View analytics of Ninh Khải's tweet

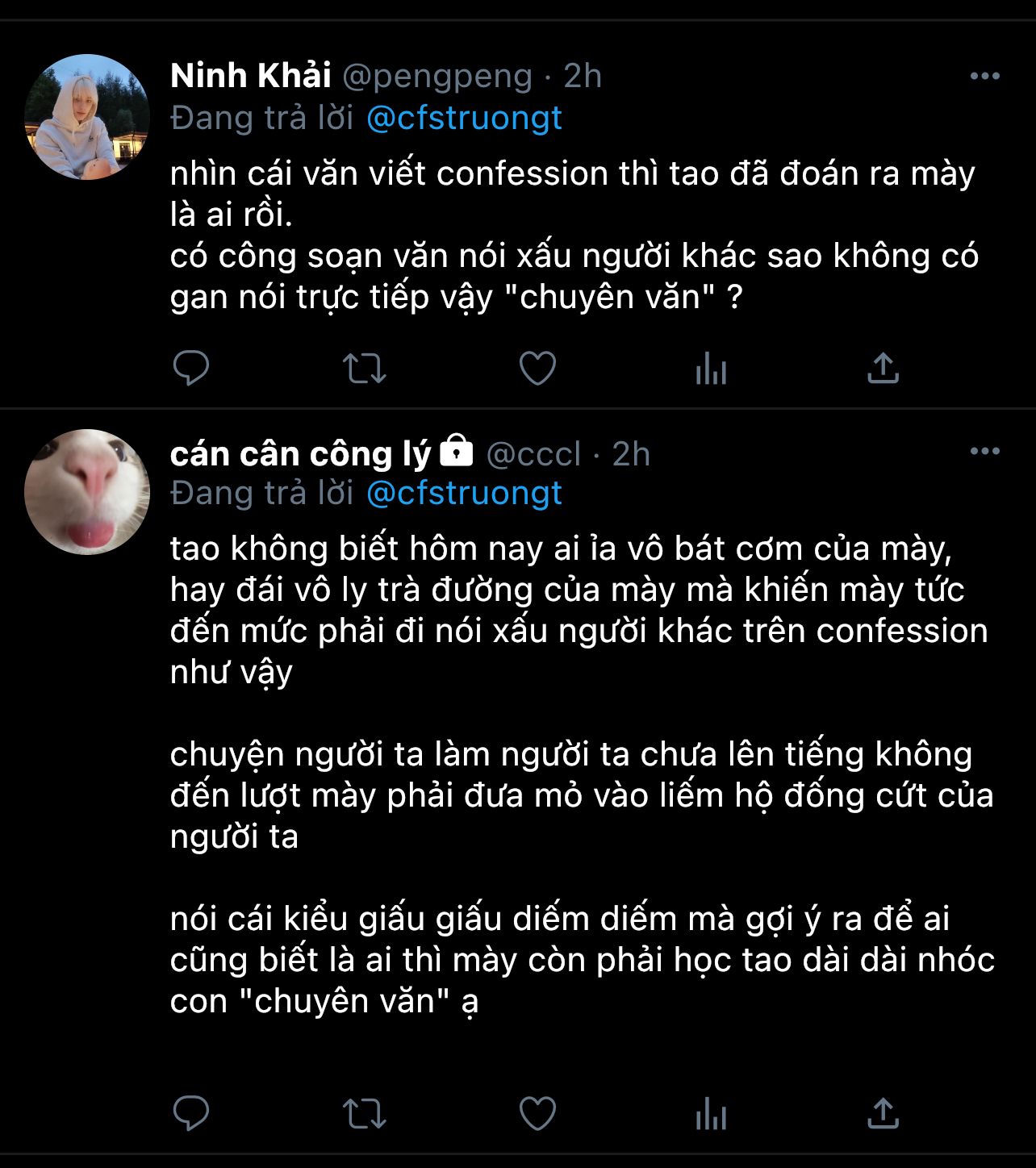point(711,370)
